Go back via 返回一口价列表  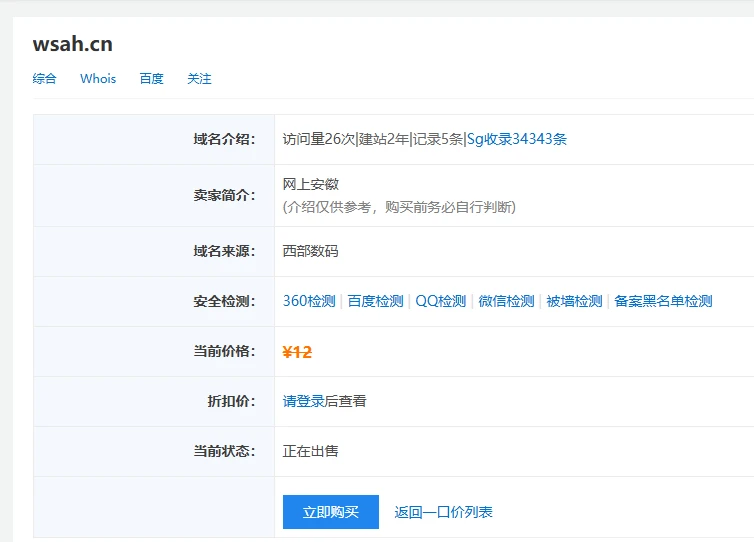(x=443, y=512)
